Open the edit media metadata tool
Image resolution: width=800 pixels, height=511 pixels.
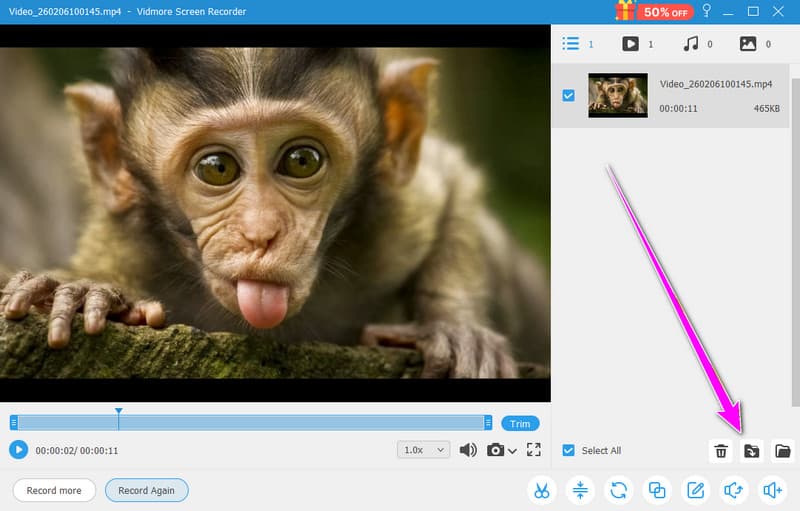(x=695, y=490)
